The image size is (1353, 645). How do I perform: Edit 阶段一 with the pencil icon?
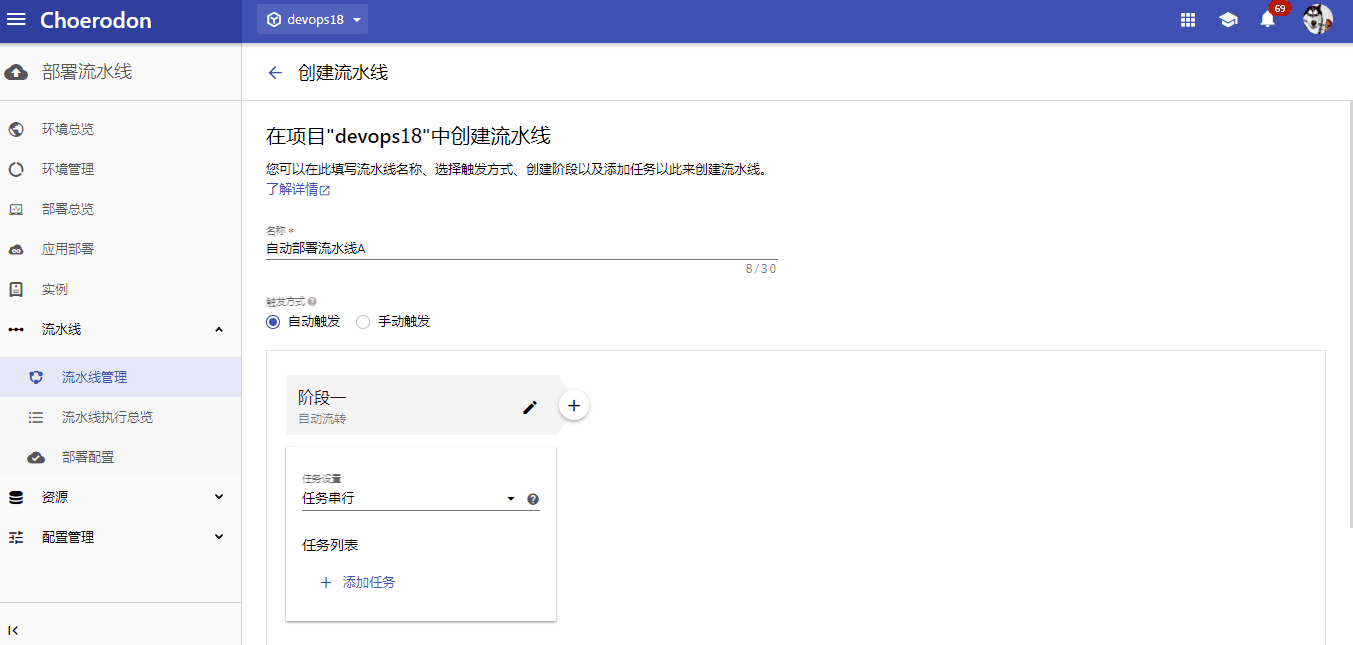[530, 407]
